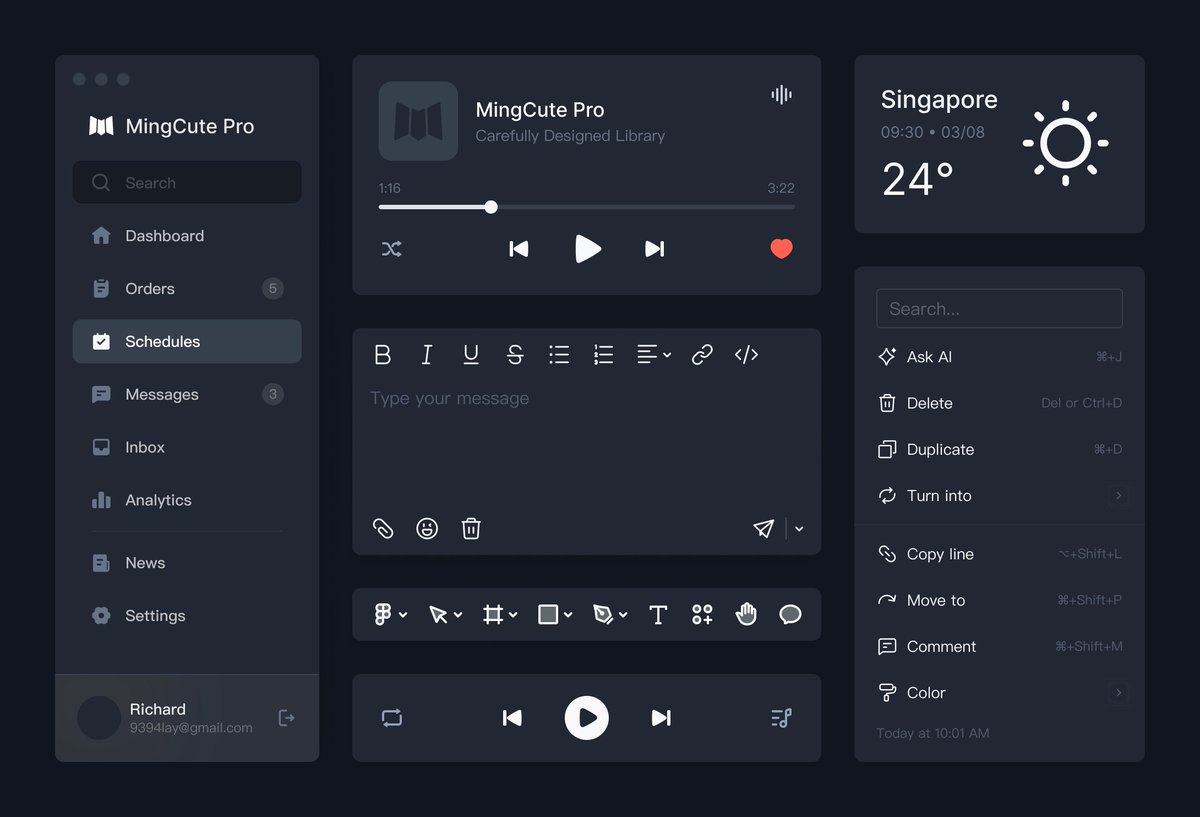Toggle shuffle in the music player
Image resolution: width=1200 pixels, height=817 pixels.
click(391, 249)
